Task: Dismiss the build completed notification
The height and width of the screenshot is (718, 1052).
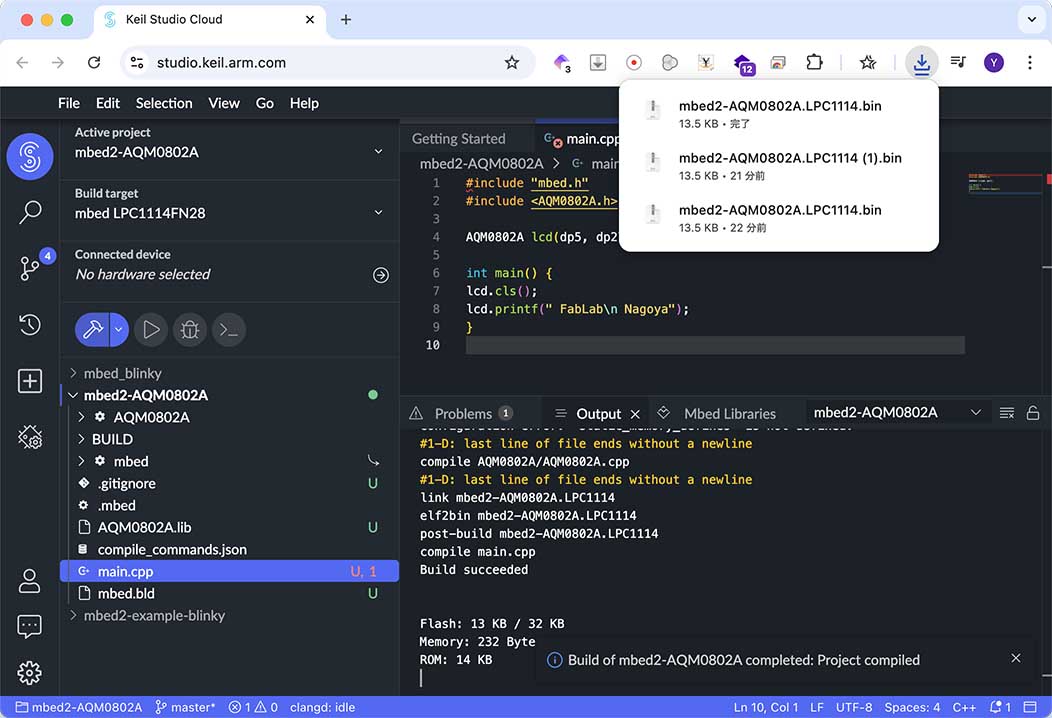Action: point(1016,658)
